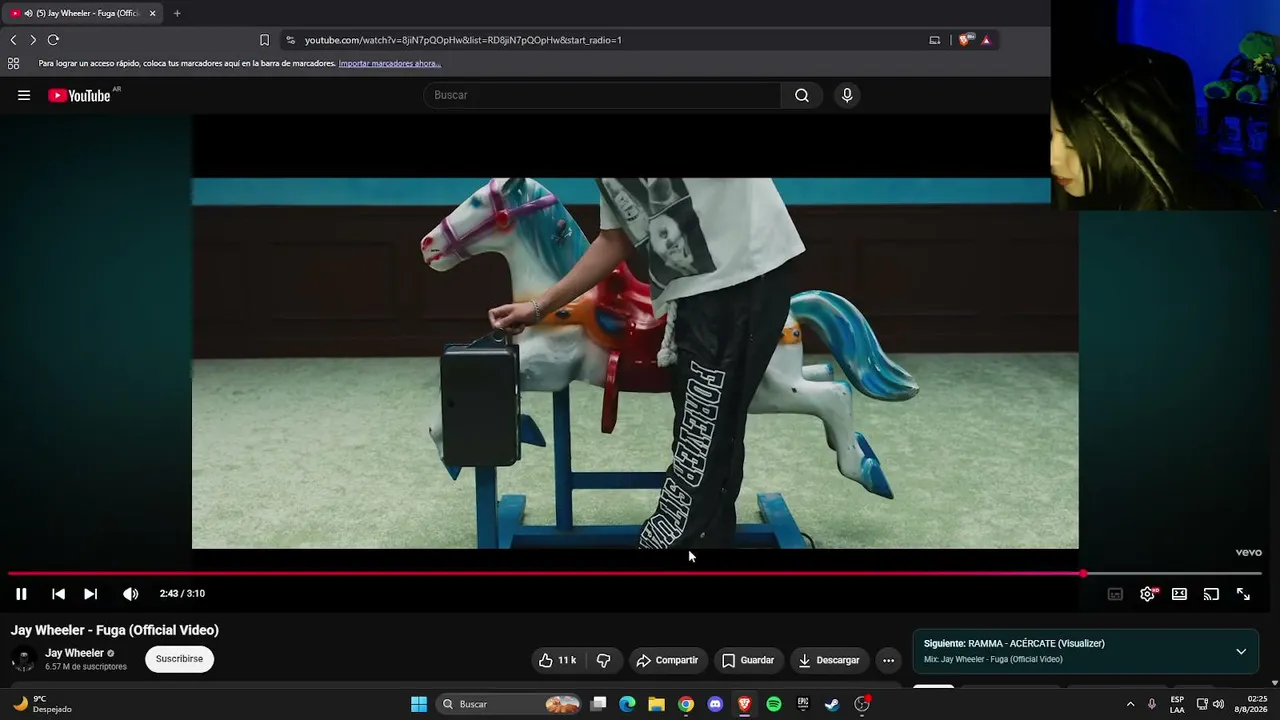Pause the video playback
Image resolution: width=1280 pixels, height=720 pixels.
(x=21, y=594)
